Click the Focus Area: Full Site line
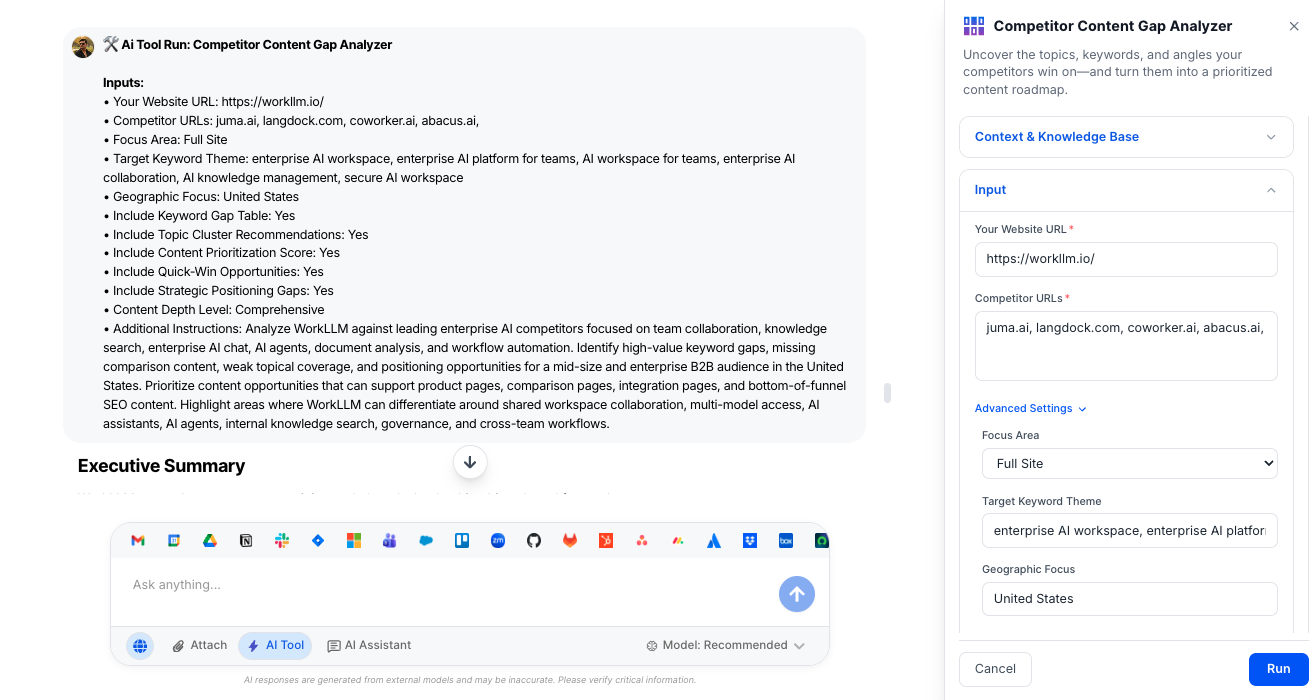1312x700 pixels. pos(165,140)
